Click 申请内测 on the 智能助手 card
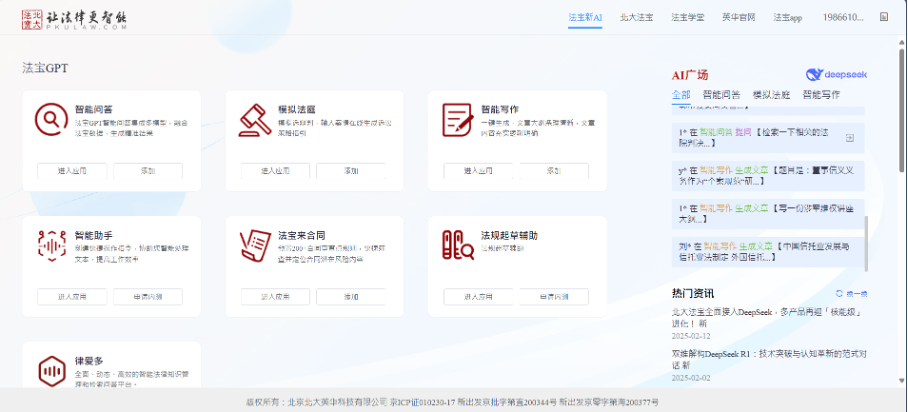908x412 pixels. click(148, 297)
